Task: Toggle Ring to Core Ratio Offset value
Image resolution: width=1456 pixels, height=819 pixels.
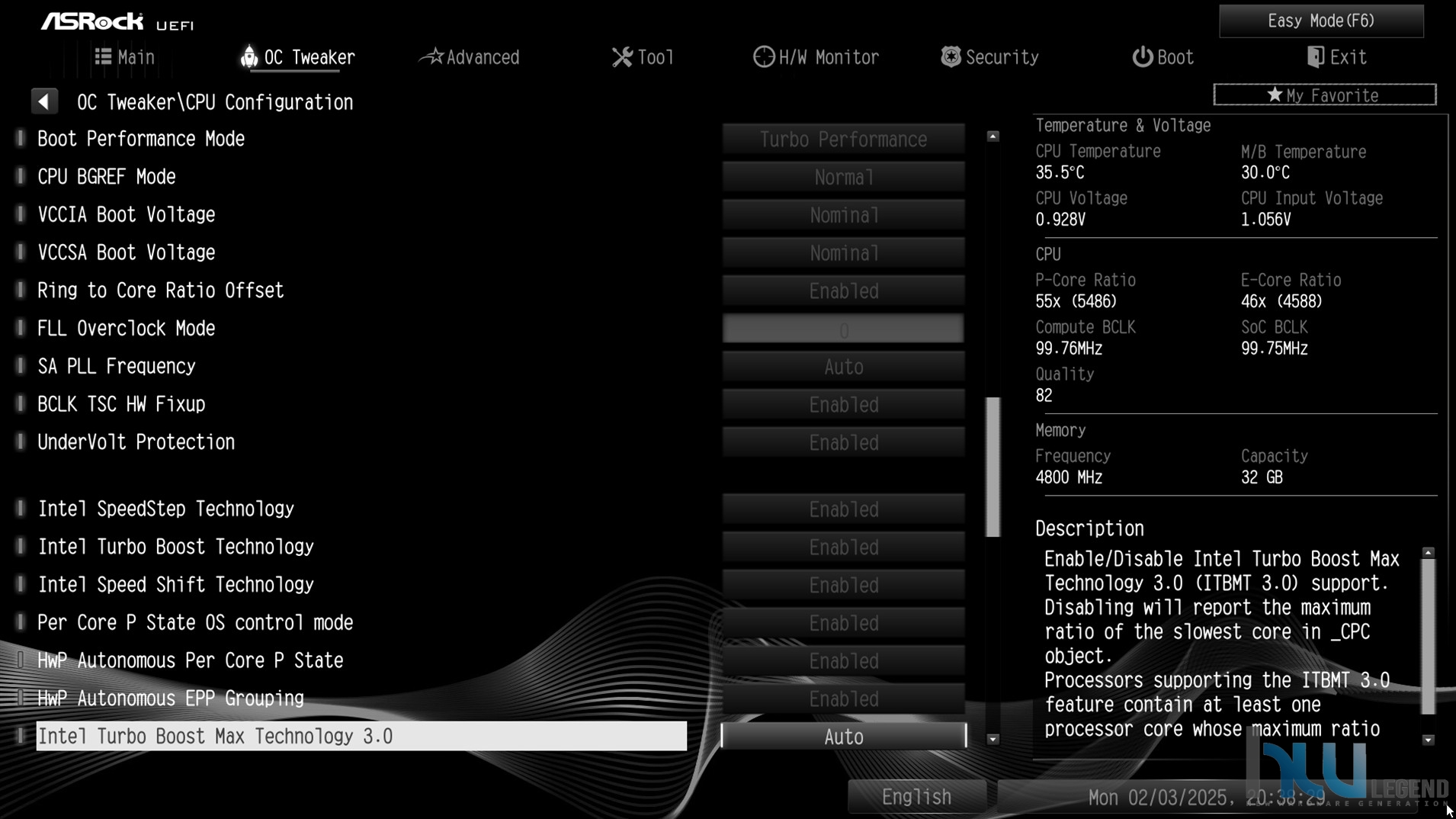Action: pyautogui.click(x=843, y=291)
